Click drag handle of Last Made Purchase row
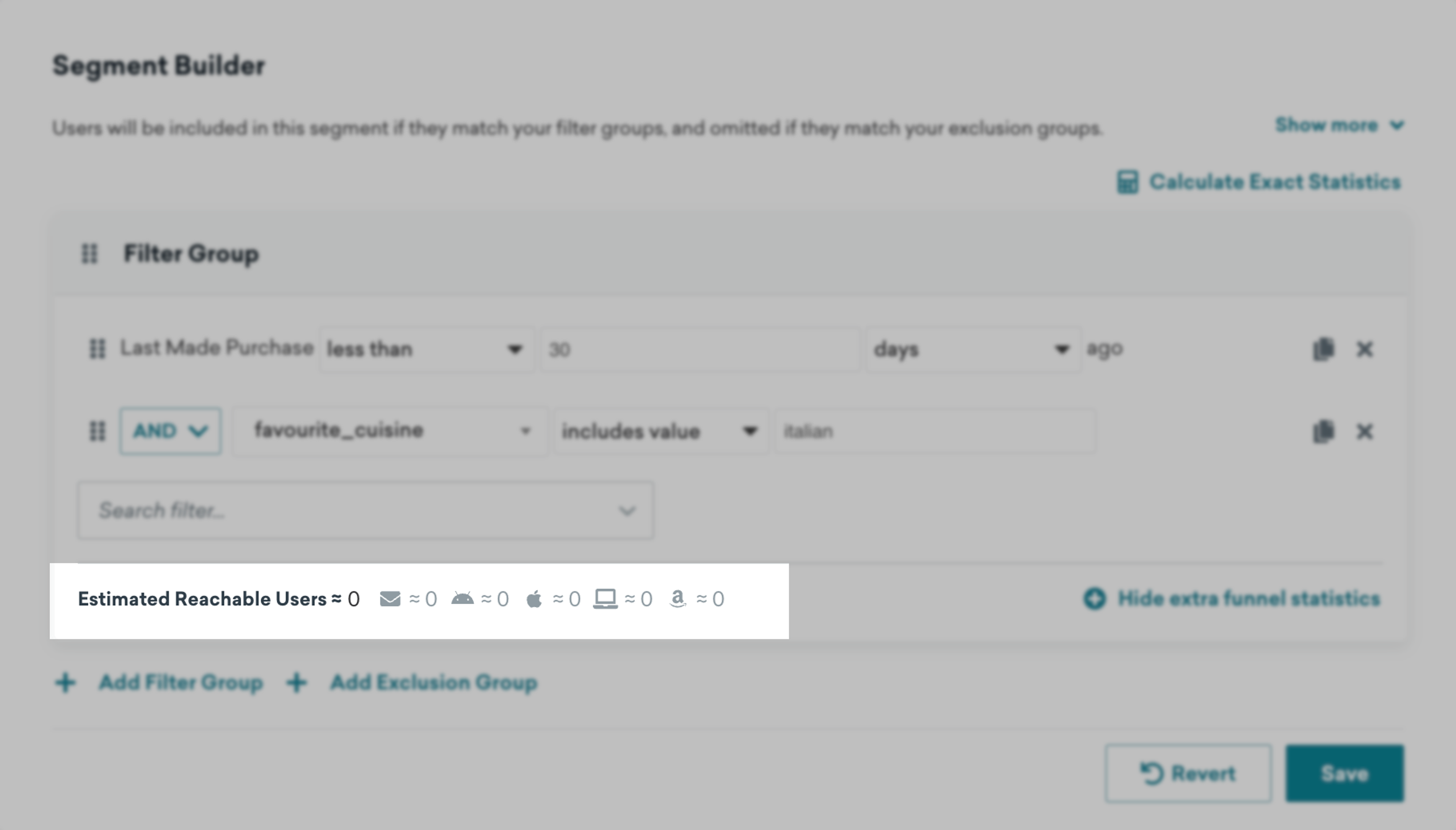1456x830 pixels. (97, 349)
